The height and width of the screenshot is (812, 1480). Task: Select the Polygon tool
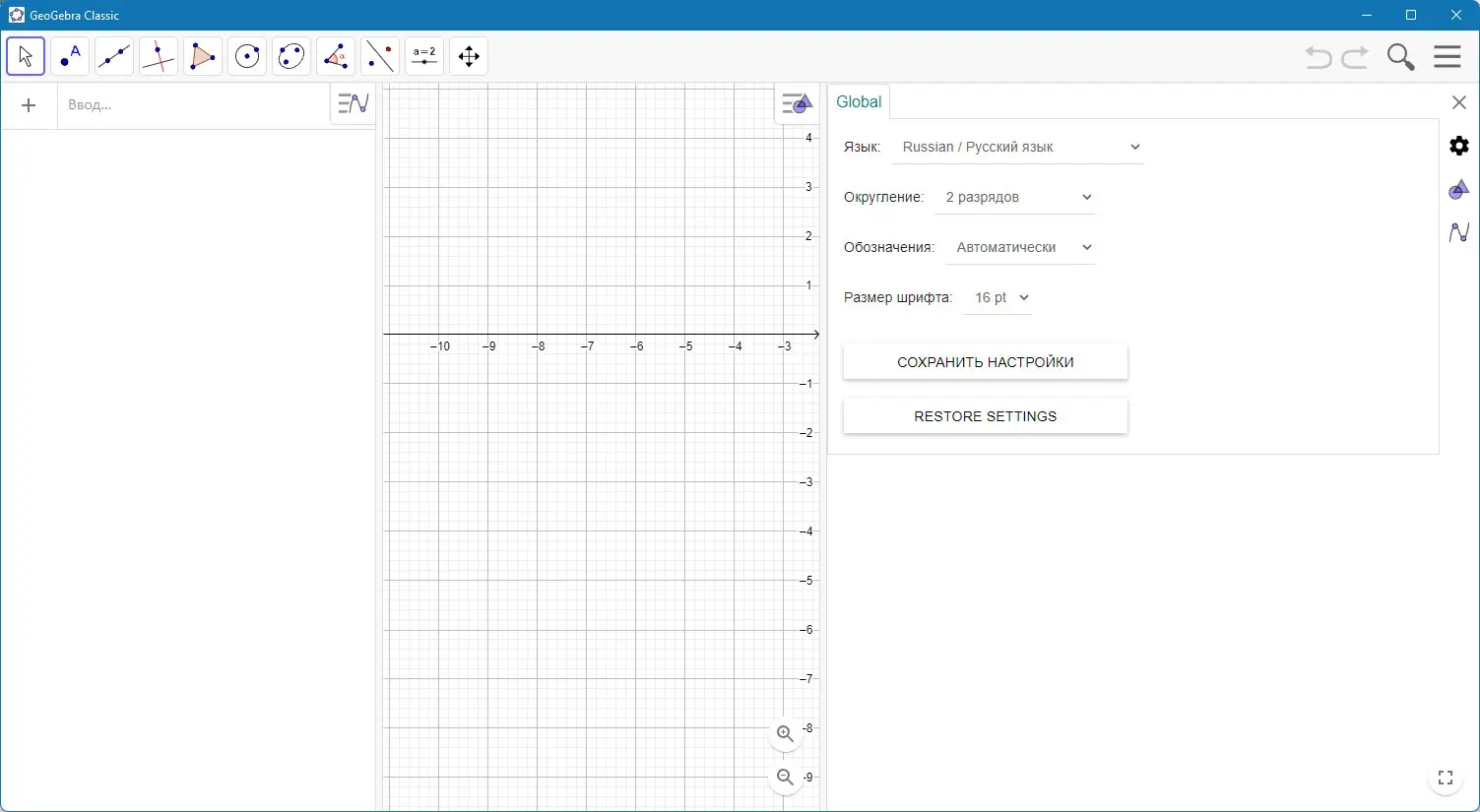(x=203, y=56)
